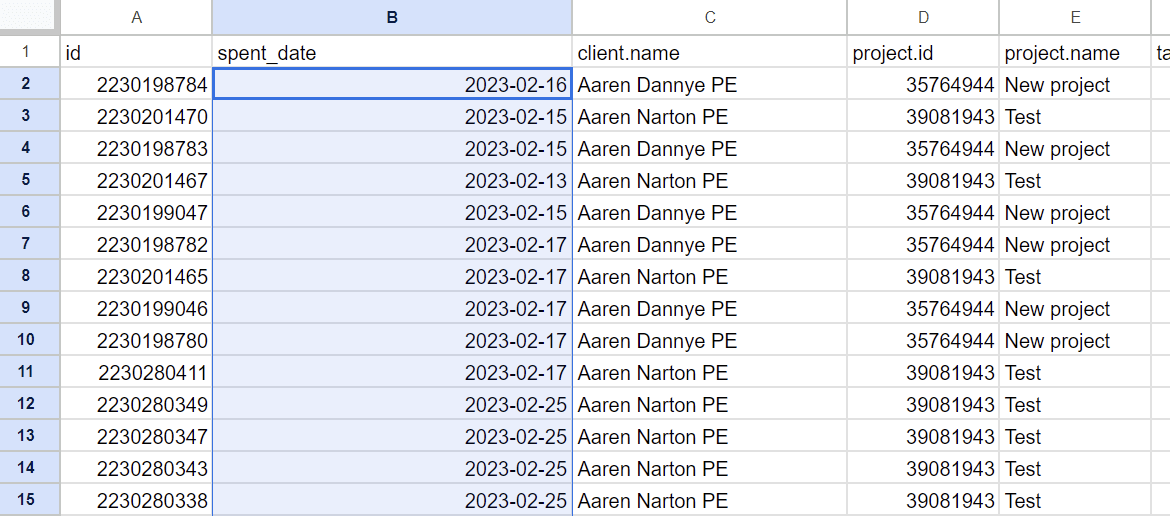Select the column D header
This screenshot has width=1170, height=516.
tap(922, 17)
